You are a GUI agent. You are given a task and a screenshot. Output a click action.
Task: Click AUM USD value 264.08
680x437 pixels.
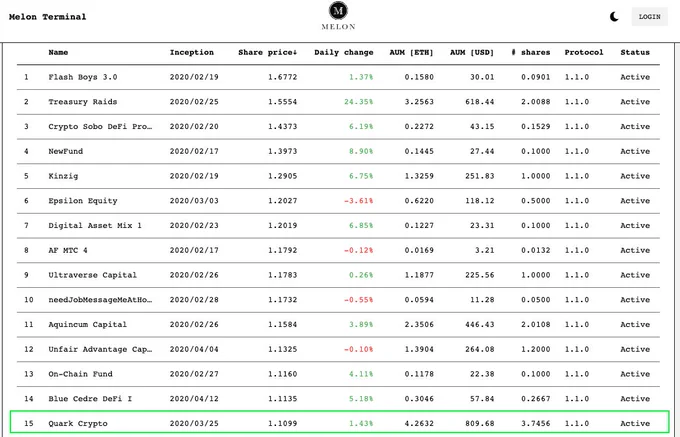480,349
